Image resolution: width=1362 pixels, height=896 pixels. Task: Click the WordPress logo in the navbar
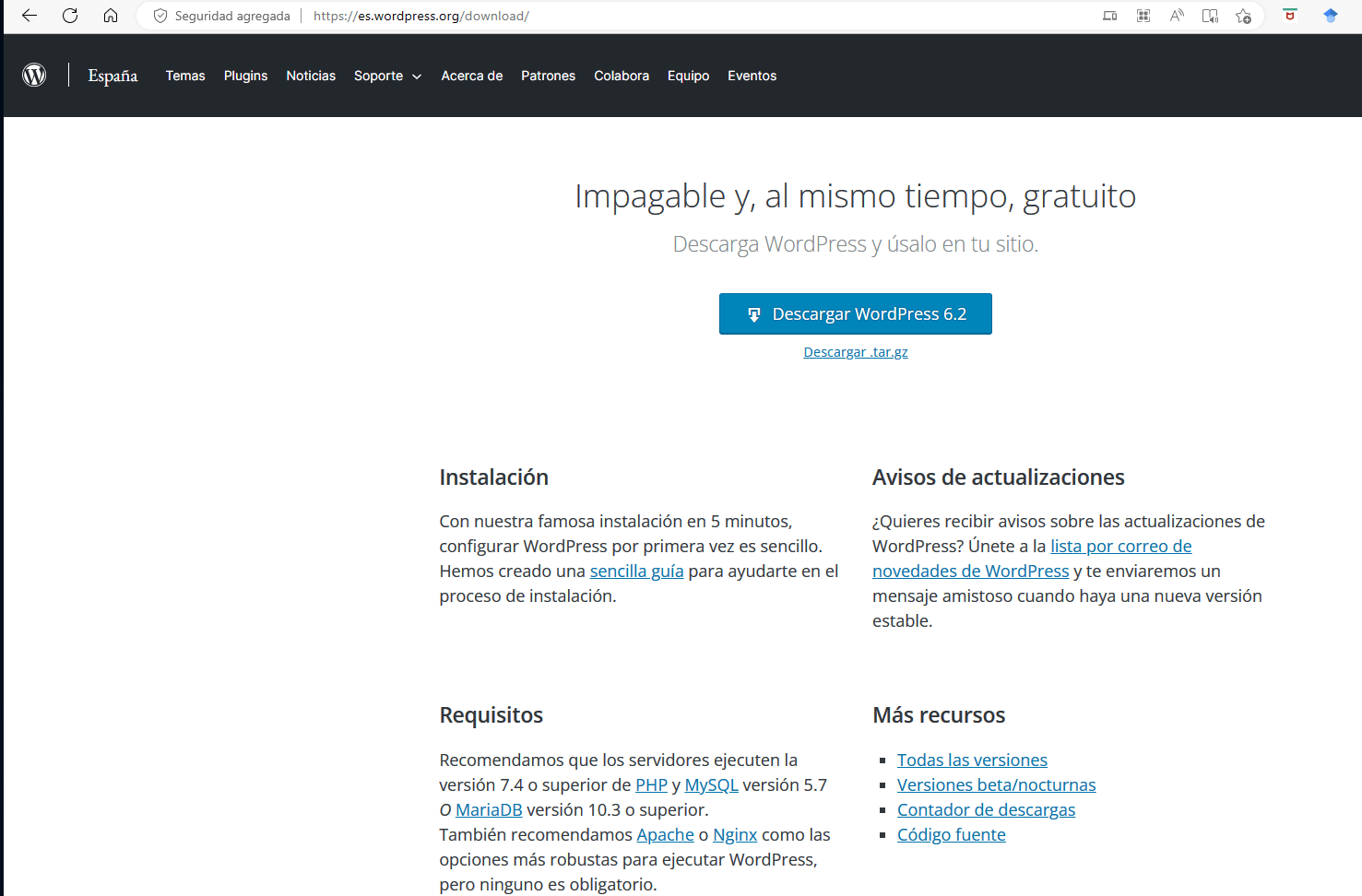[34, 75]
